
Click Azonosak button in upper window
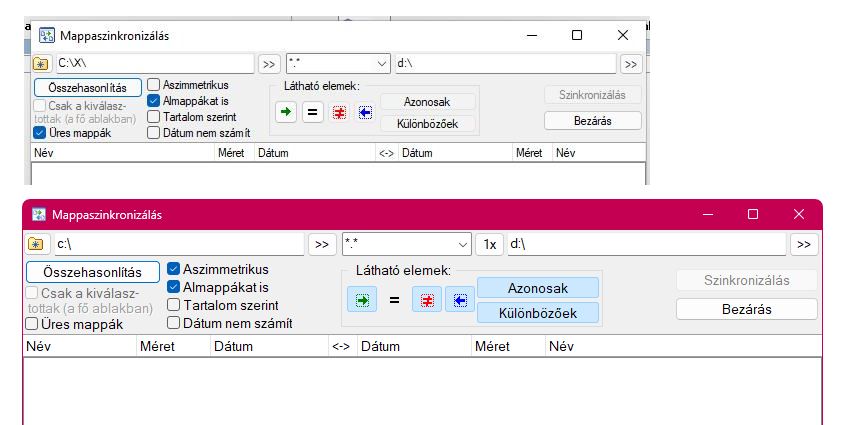pyautogui.click(x=427, y=102)
